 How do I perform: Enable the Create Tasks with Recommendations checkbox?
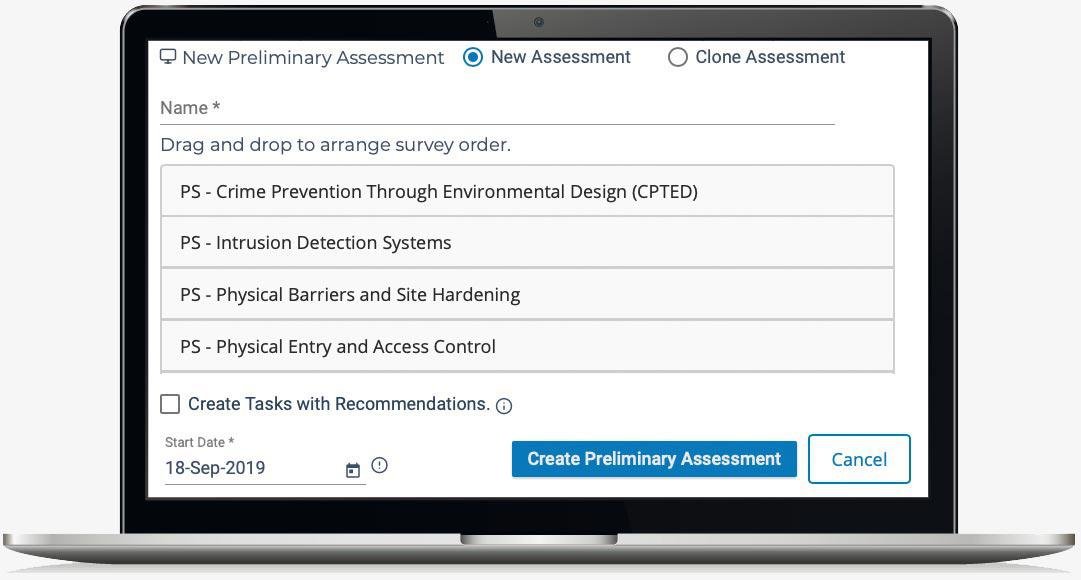[170, 404]
